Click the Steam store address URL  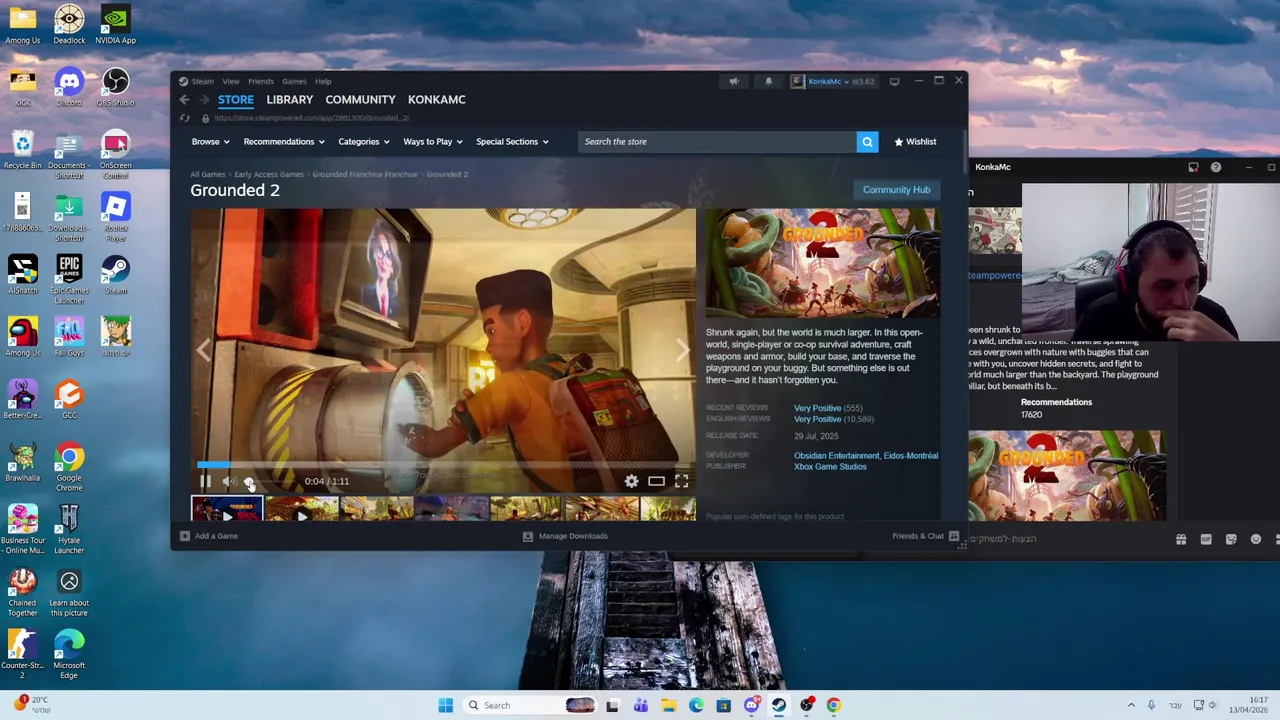[x=311, y=118]
